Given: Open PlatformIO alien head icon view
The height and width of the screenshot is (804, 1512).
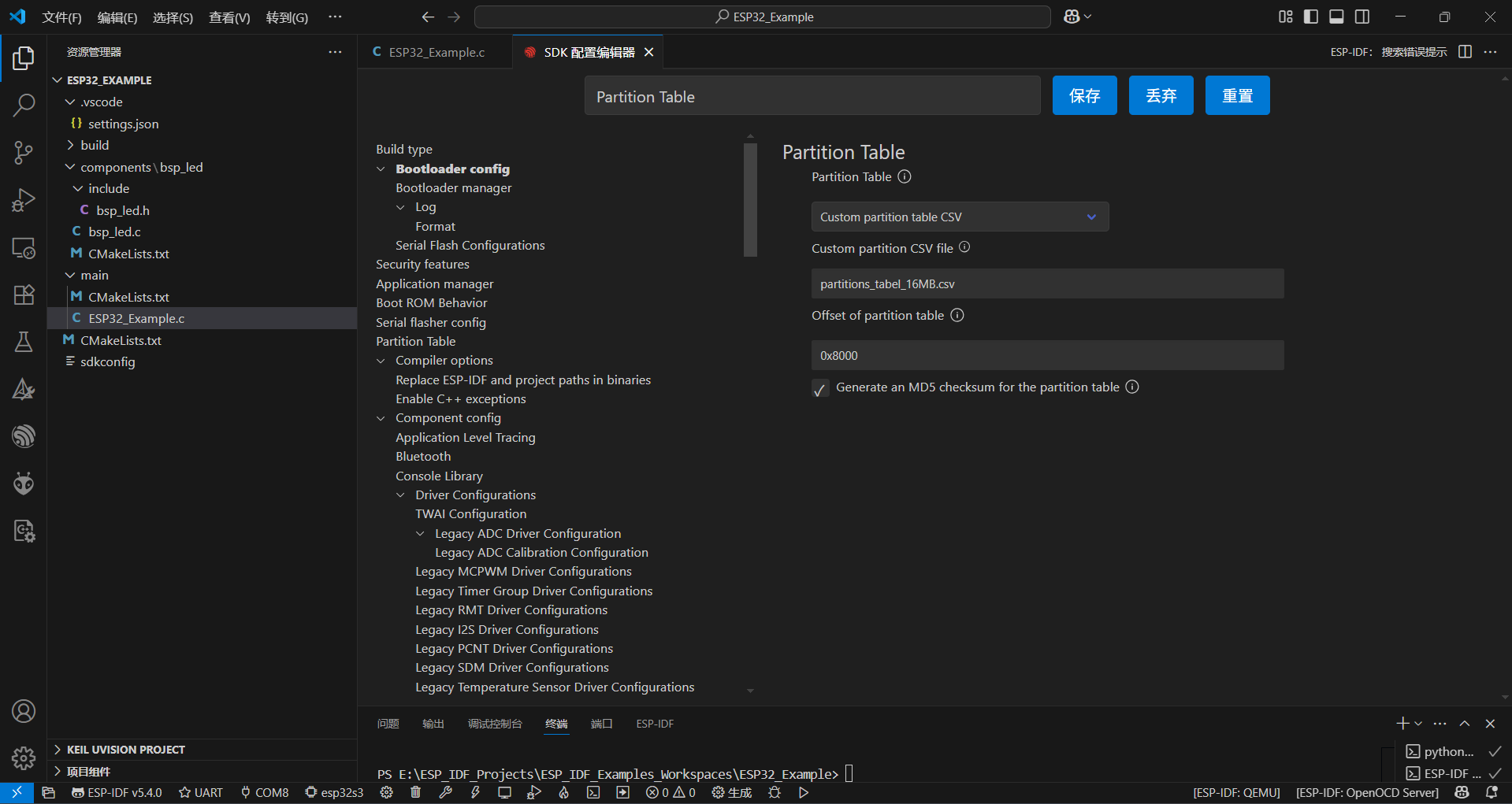Looking at the screenshot, I should coord(24,484).
